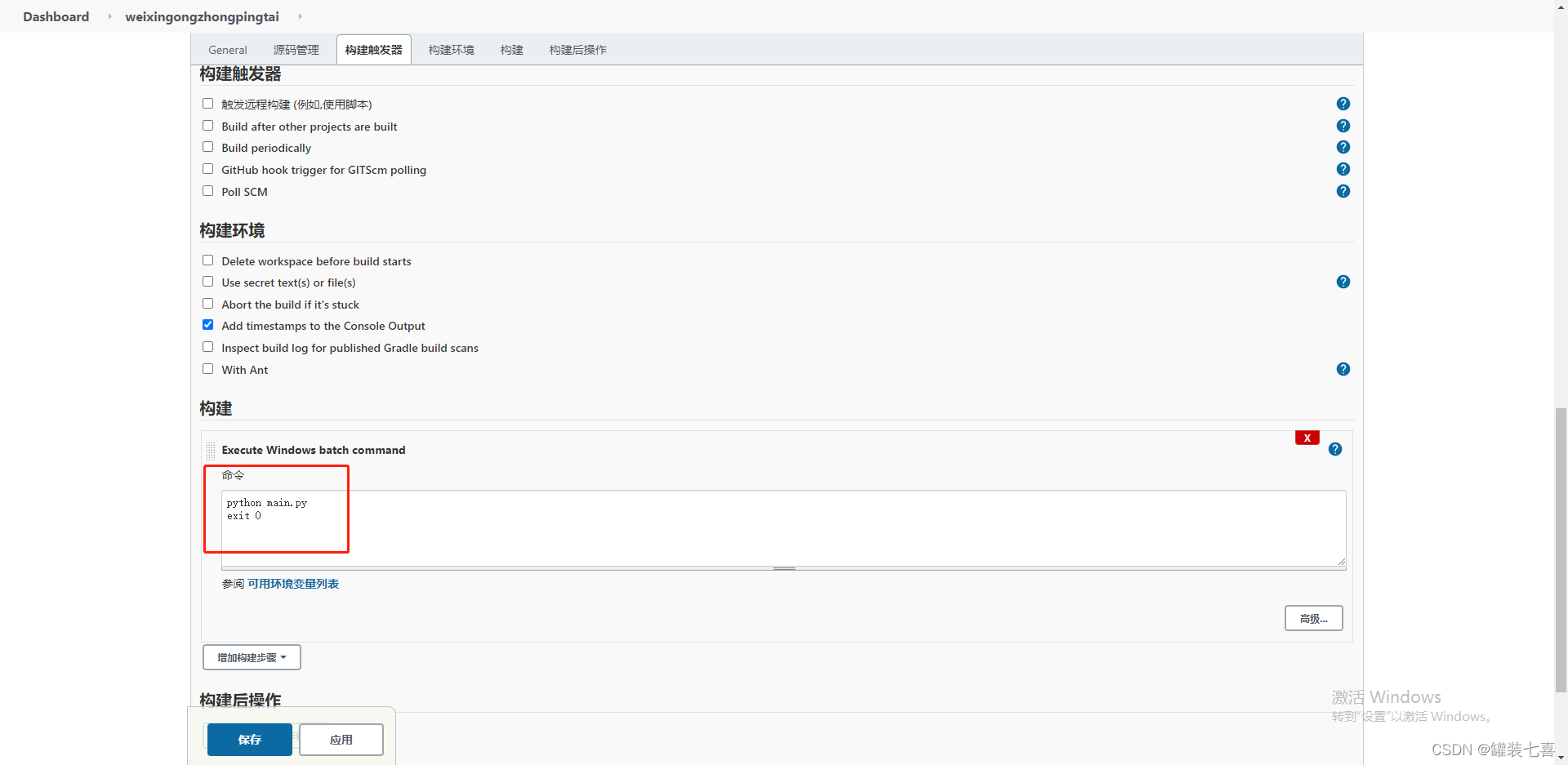Open help for With Ant option
Screen dimensions: 1568x765
click(x=1343, y=369)
